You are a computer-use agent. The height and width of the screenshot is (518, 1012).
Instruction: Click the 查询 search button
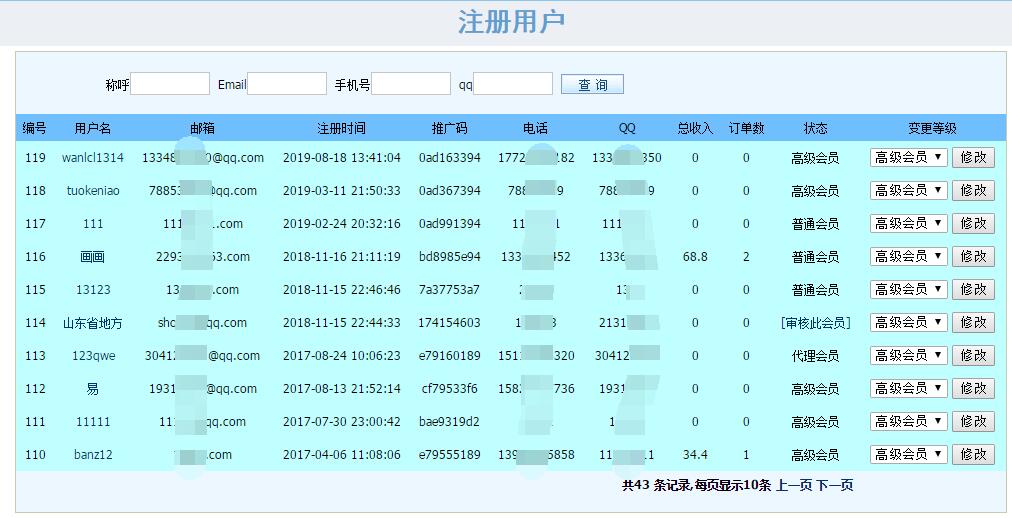click(x=592, y=85)
